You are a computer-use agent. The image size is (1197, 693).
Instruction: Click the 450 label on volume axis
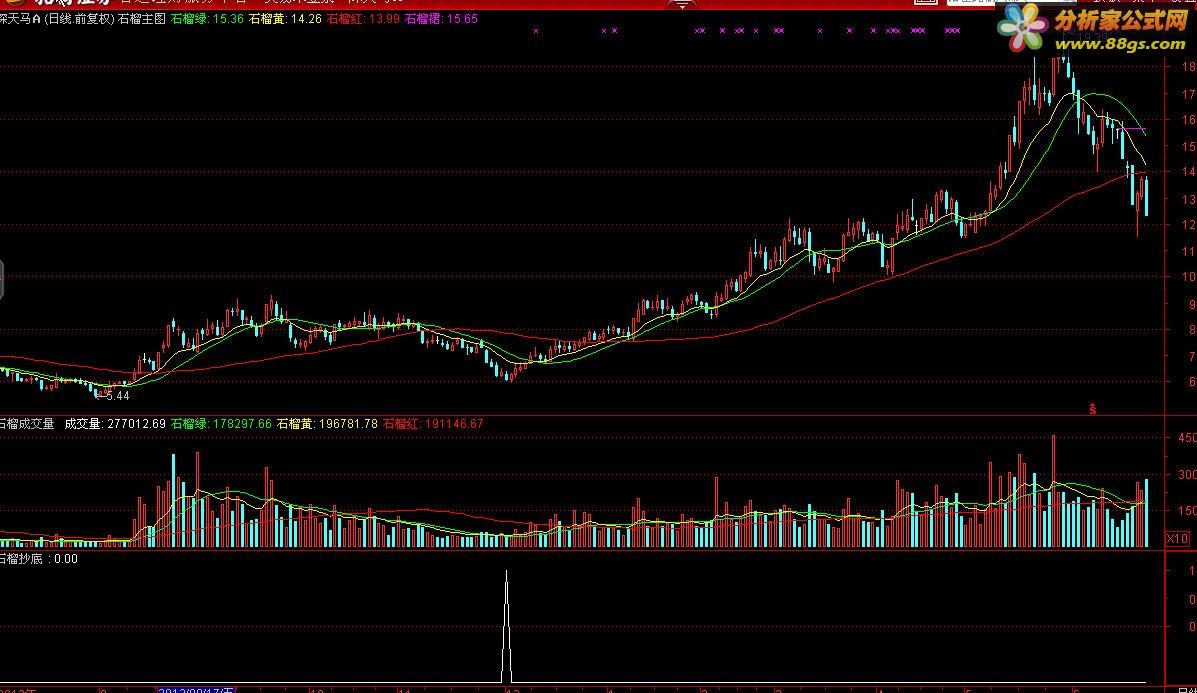[1187, 438]
